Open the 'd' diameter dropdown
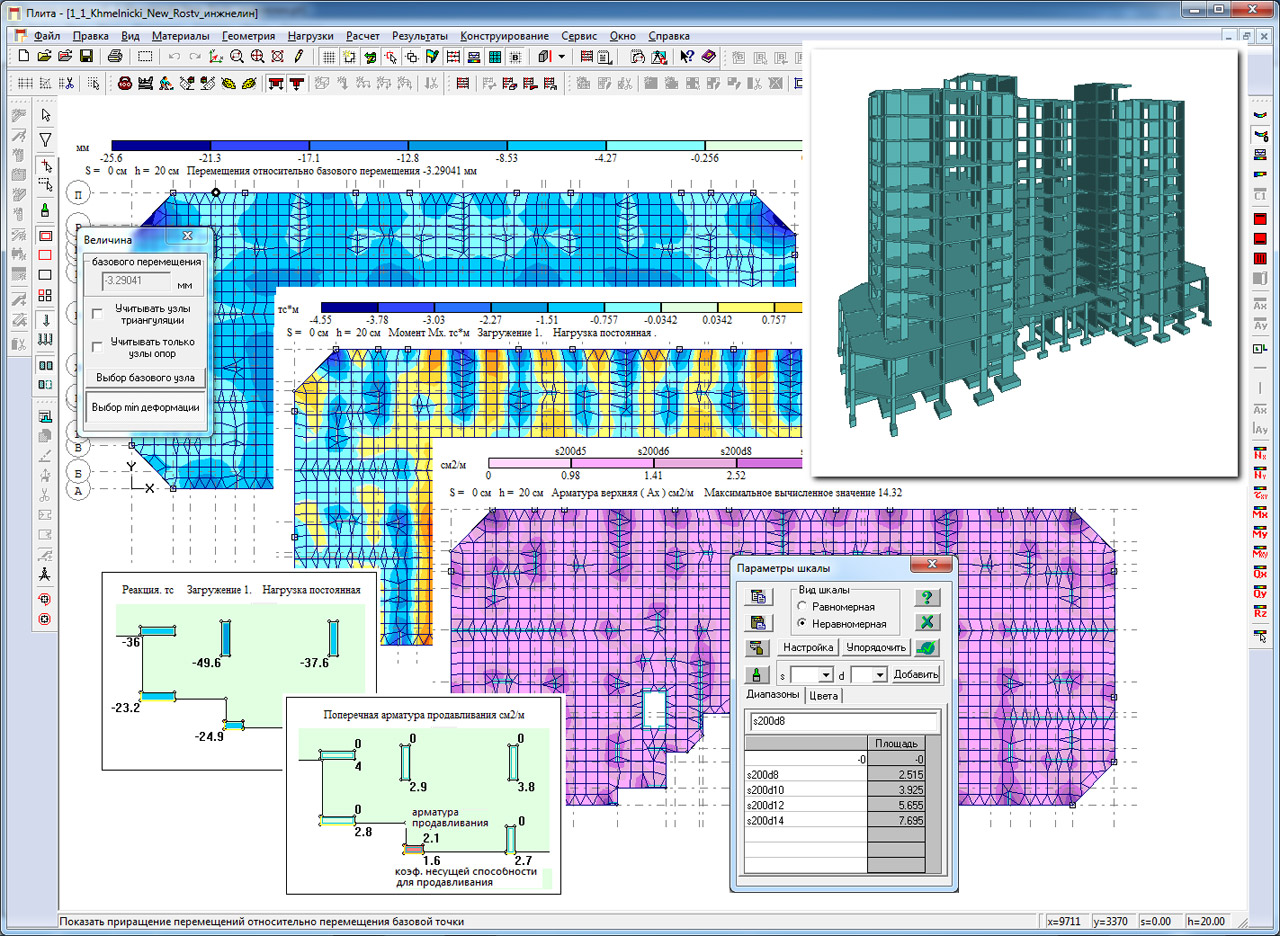The height and width of the screenshot is (936, 1280). coord(879,675)
